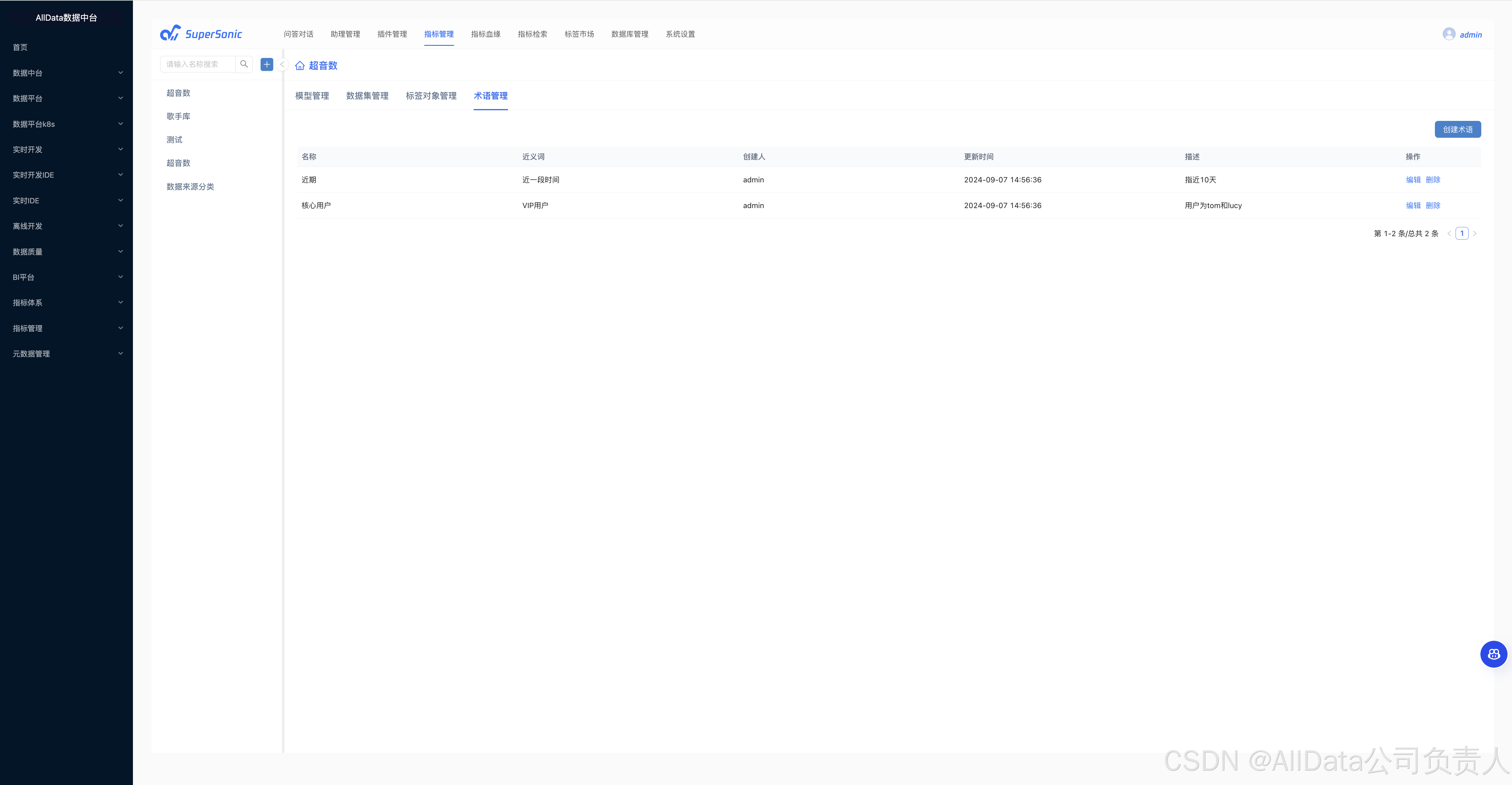Go to next page arrow
Screen dimensions: 1512x785
(x=1474, y=234)
